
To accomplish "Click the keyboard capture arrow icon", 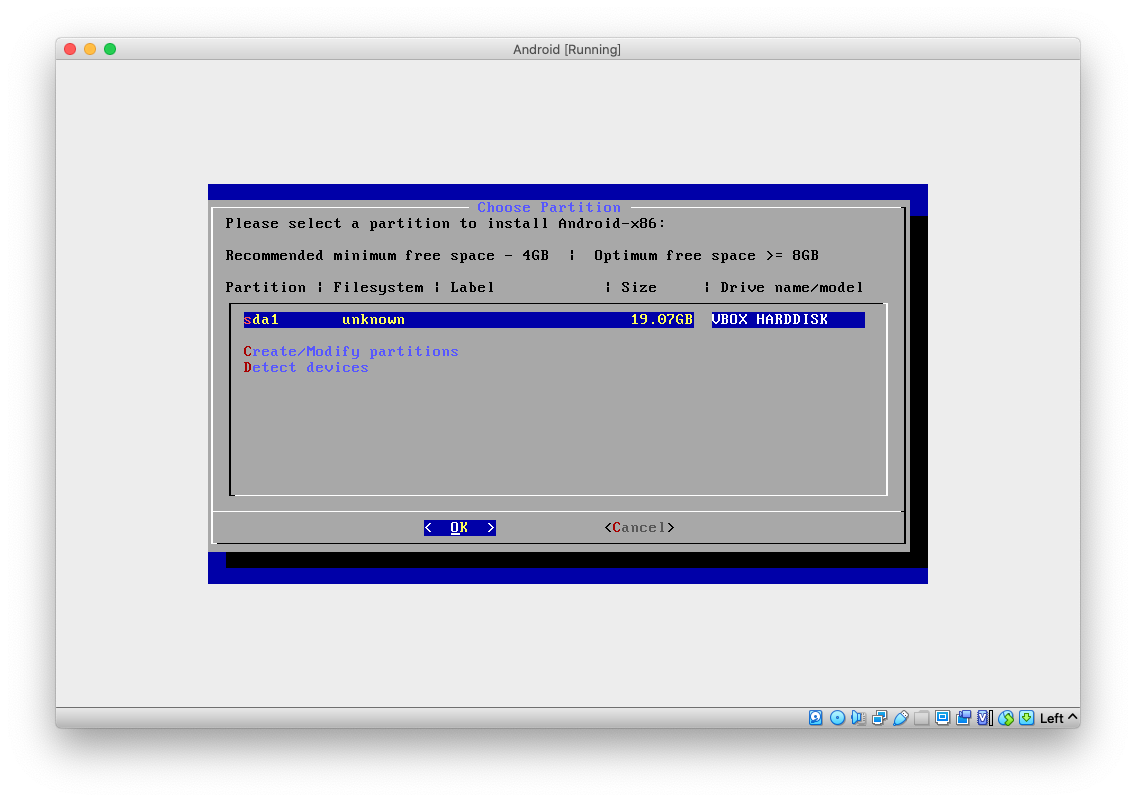I will 1027,718.
